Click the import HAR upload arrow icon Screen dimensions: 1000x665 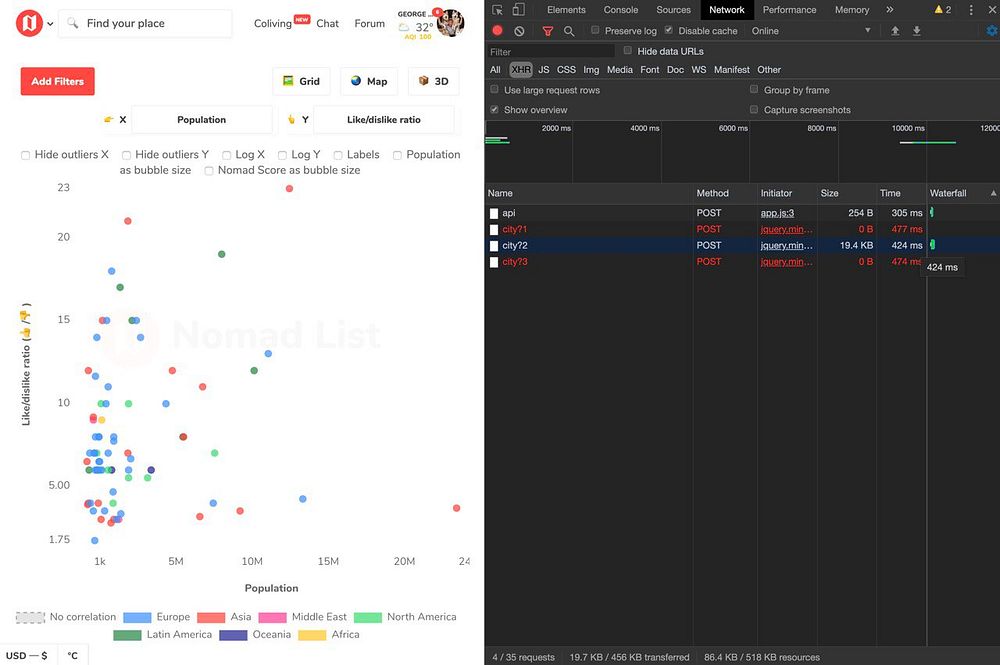coord(895,31)
